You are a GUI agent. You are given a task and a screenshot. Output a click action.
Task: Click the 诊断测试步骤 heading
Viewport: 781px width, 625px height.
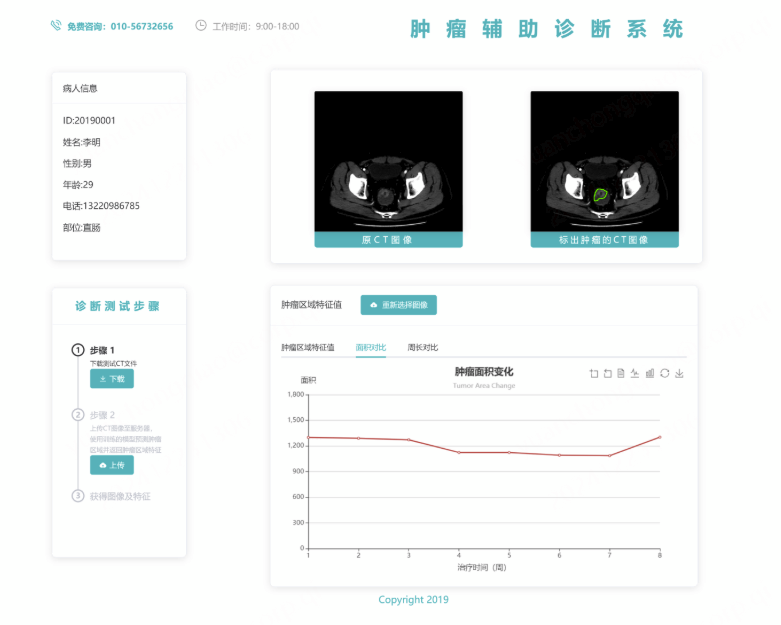point(118,306)
